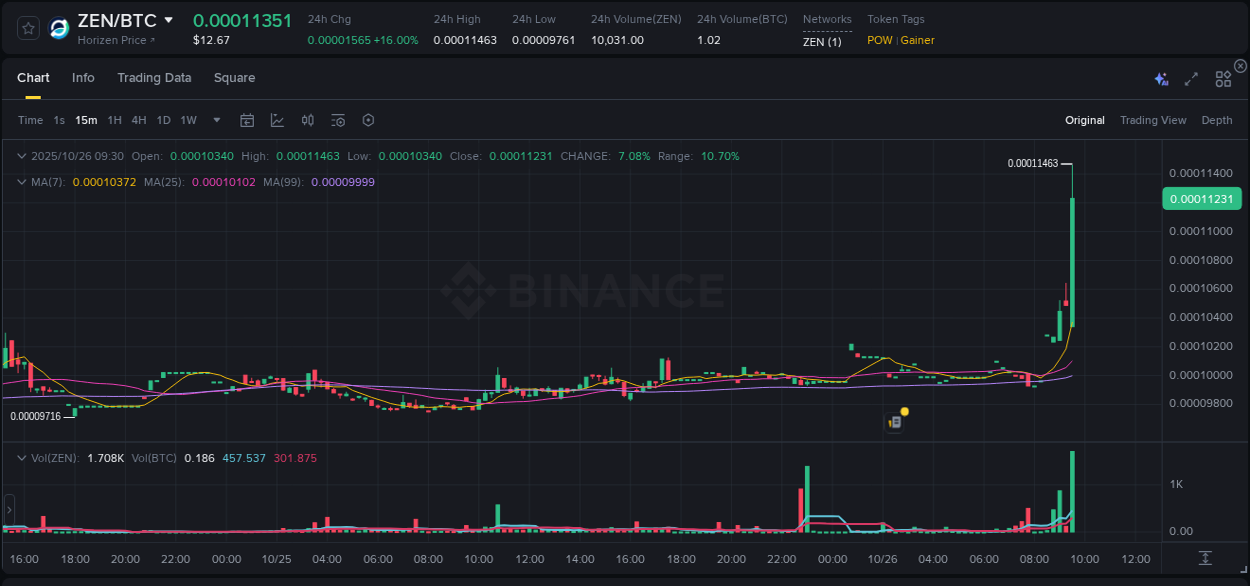This screenshot has height=586, width=1250.
Task: Collapse the MA indicator row
Action: (22, 181)
